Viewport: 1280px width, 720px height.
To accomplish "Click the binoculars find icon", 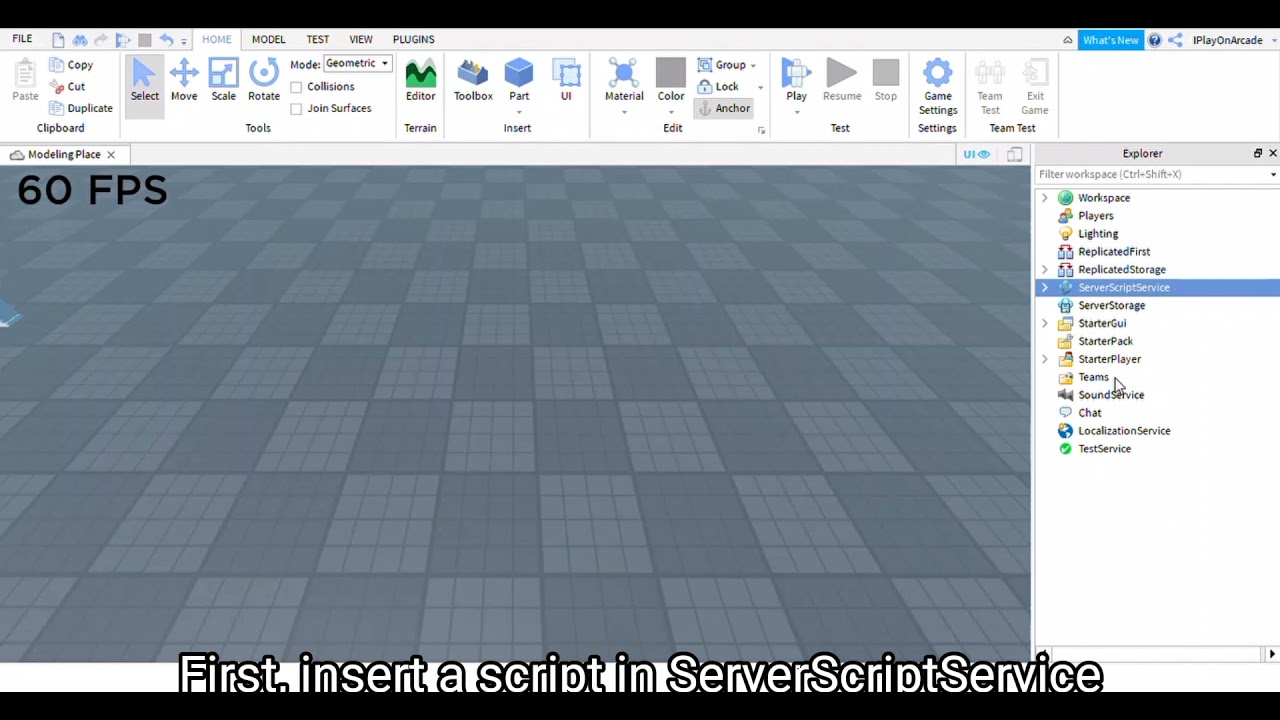I will (x=80, y=40).
